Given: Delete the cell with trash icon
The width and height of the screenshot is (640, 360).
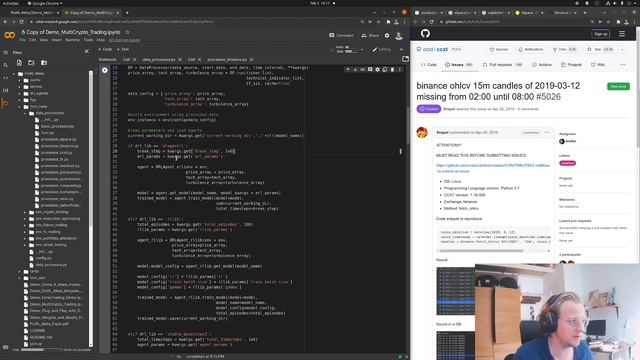Looking at the screenshot, I should click(x=392, y=70).
